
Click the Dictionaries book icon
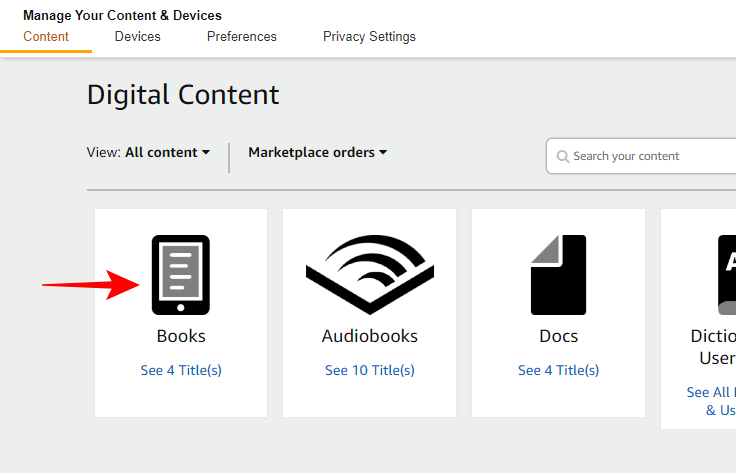(x=727, y=275)
